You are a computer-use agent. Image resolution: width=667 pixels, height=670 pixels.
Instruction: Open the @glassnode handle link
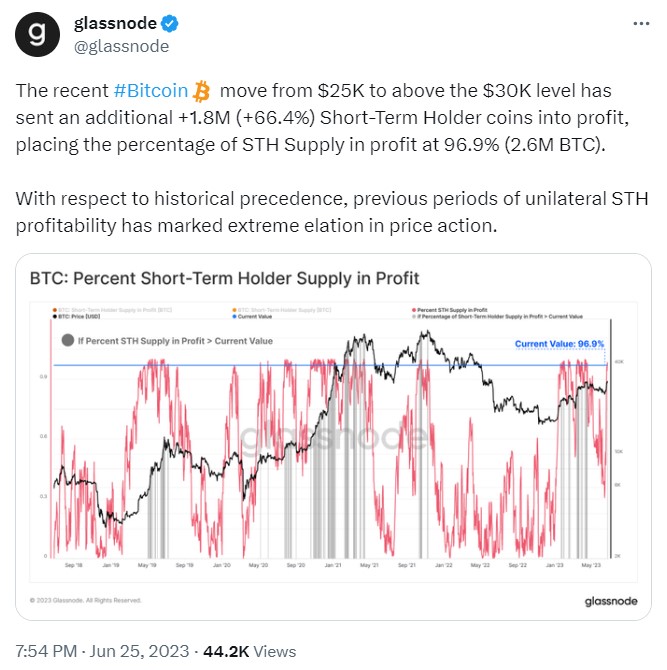[x=121, y=46]
